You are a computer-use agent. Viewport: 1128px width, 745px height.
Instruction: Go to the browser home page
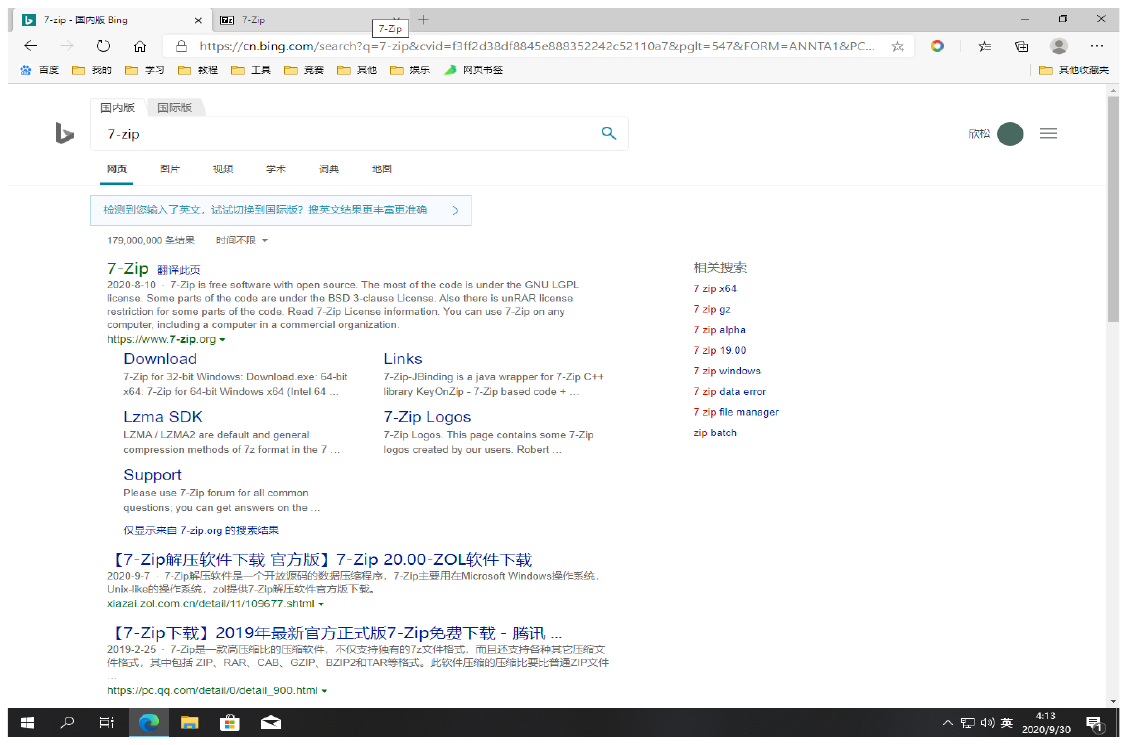click(140, 46)
